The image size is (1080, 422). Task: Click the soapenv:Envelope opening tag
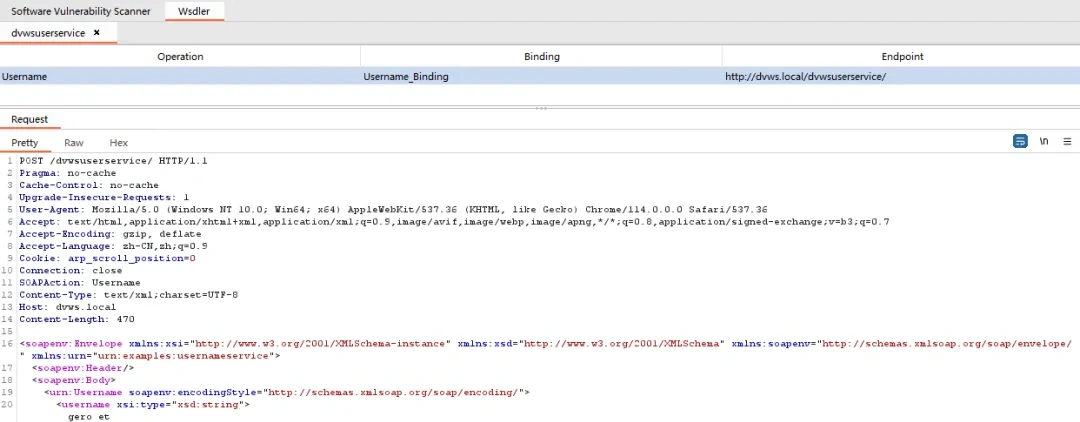[546, 344]
